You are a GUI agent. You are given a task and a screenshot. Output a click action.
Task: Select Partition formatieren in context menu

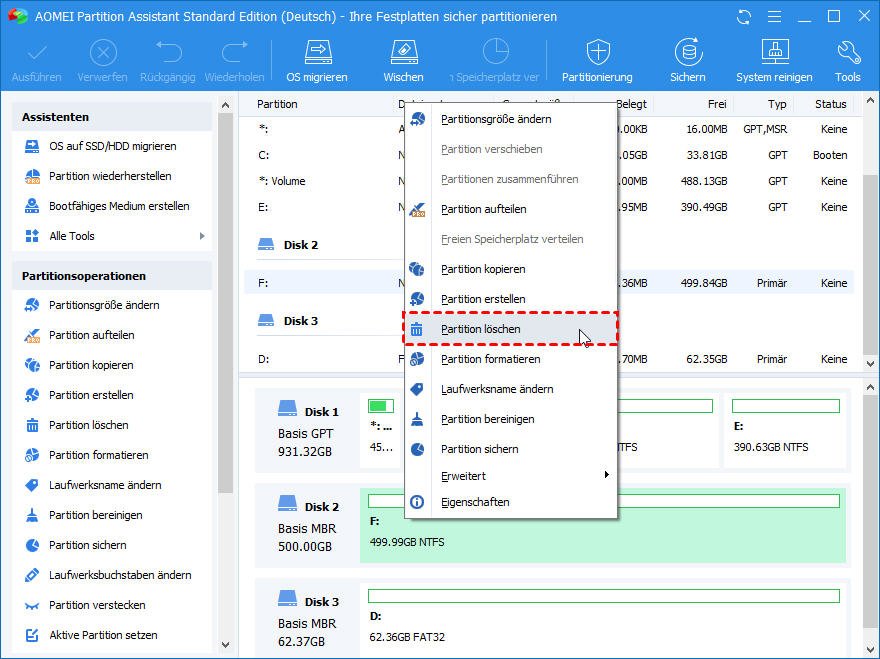pyautogui.click(x=490, y=359)
